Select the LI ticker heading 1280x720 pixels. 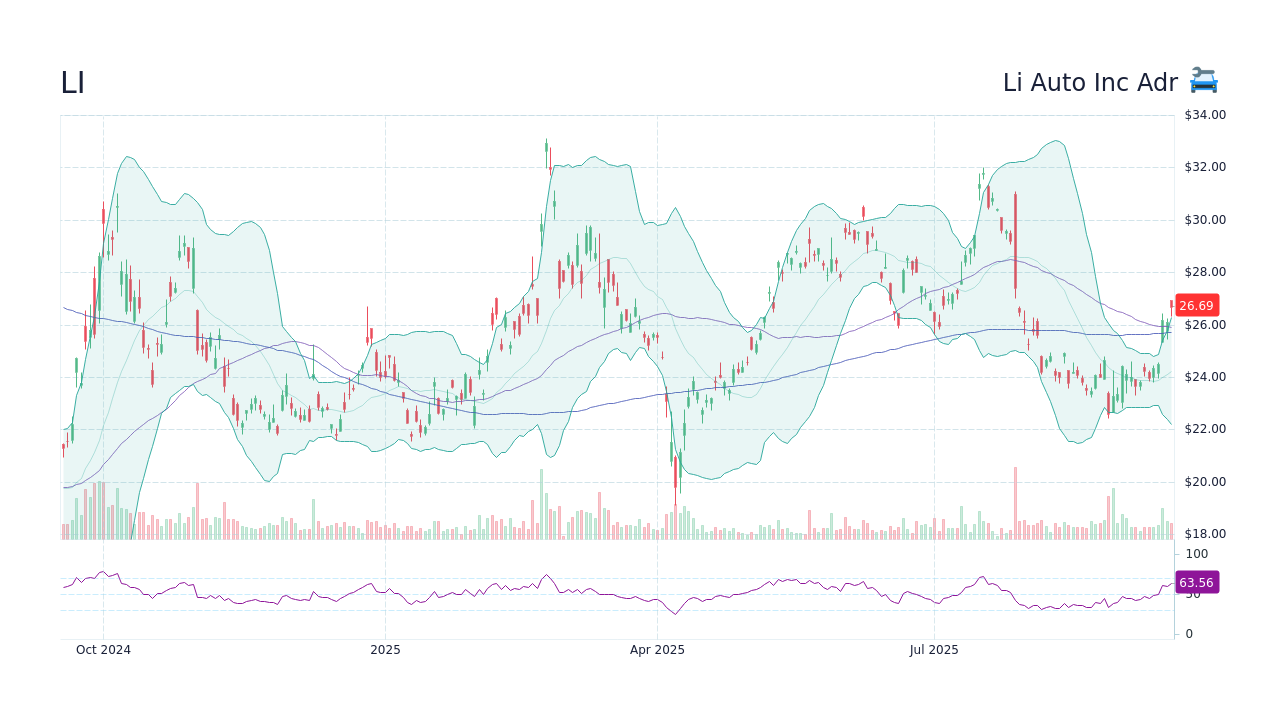pos(71,82)
